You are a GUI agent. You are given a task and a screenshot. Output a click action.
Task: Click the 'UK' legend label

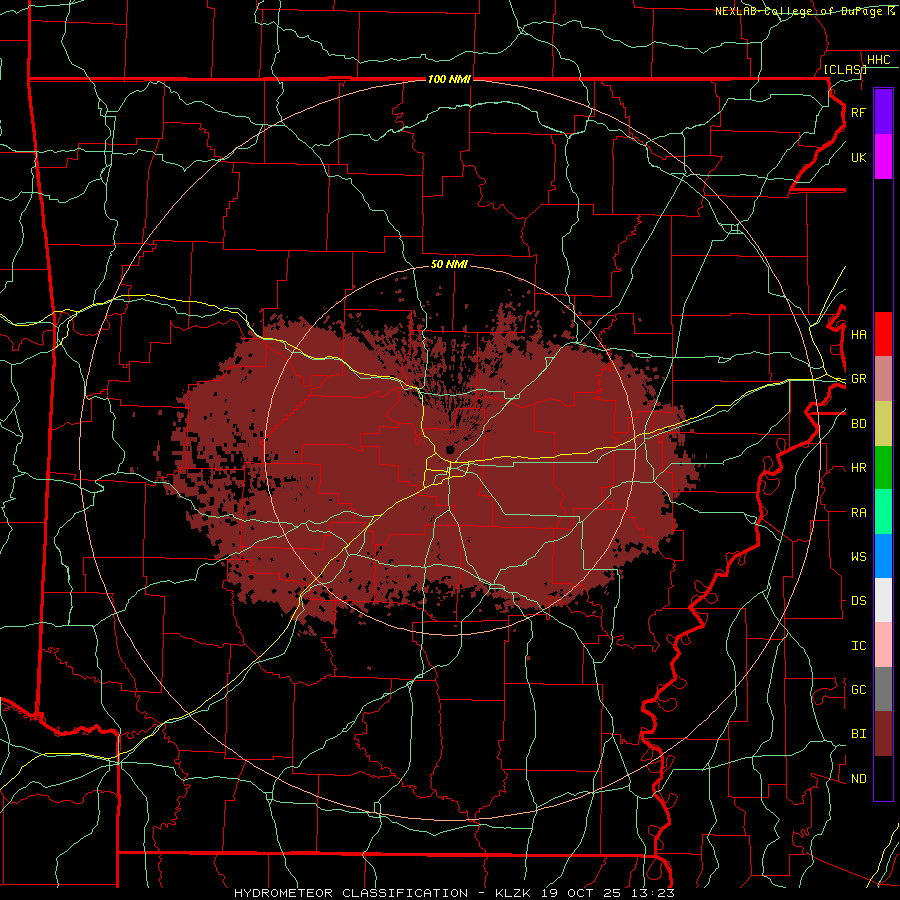pyautogui.click(x=858, y=157)
